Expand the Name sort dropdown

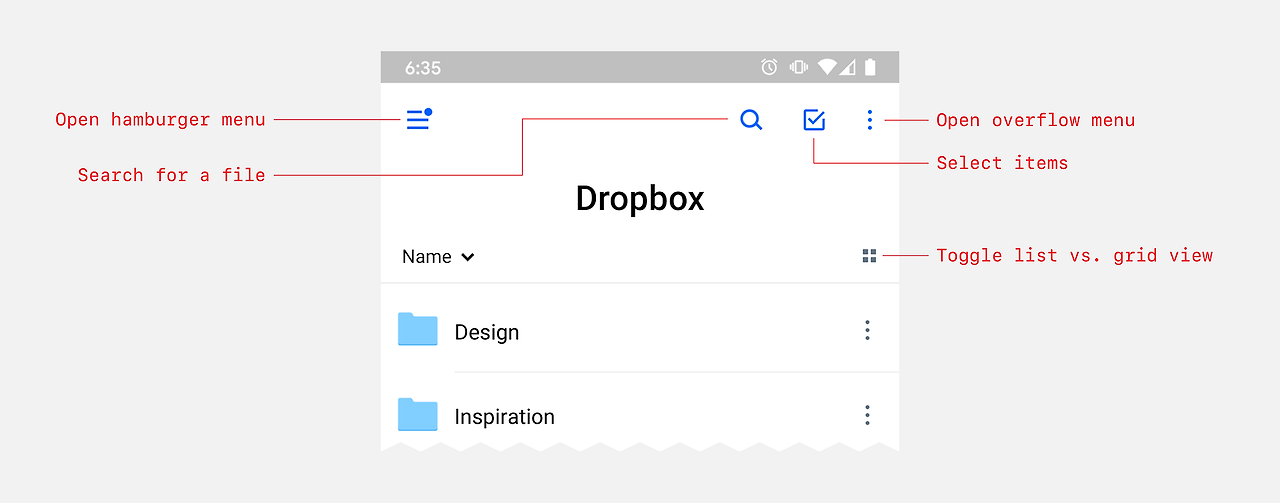(438, 257)
